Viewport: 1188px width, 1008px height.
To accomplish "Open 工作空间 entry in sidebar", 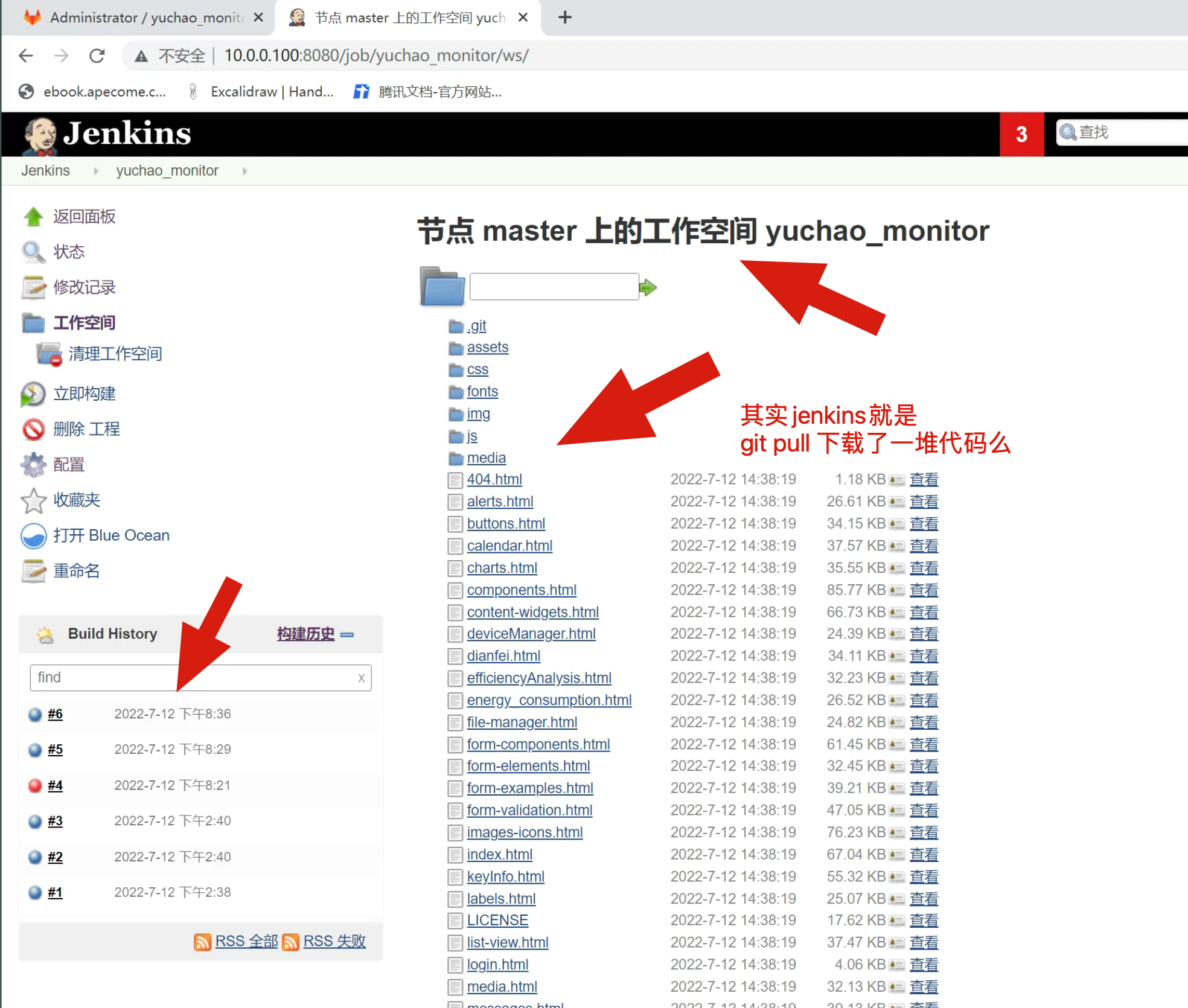I will pos(85,323).
